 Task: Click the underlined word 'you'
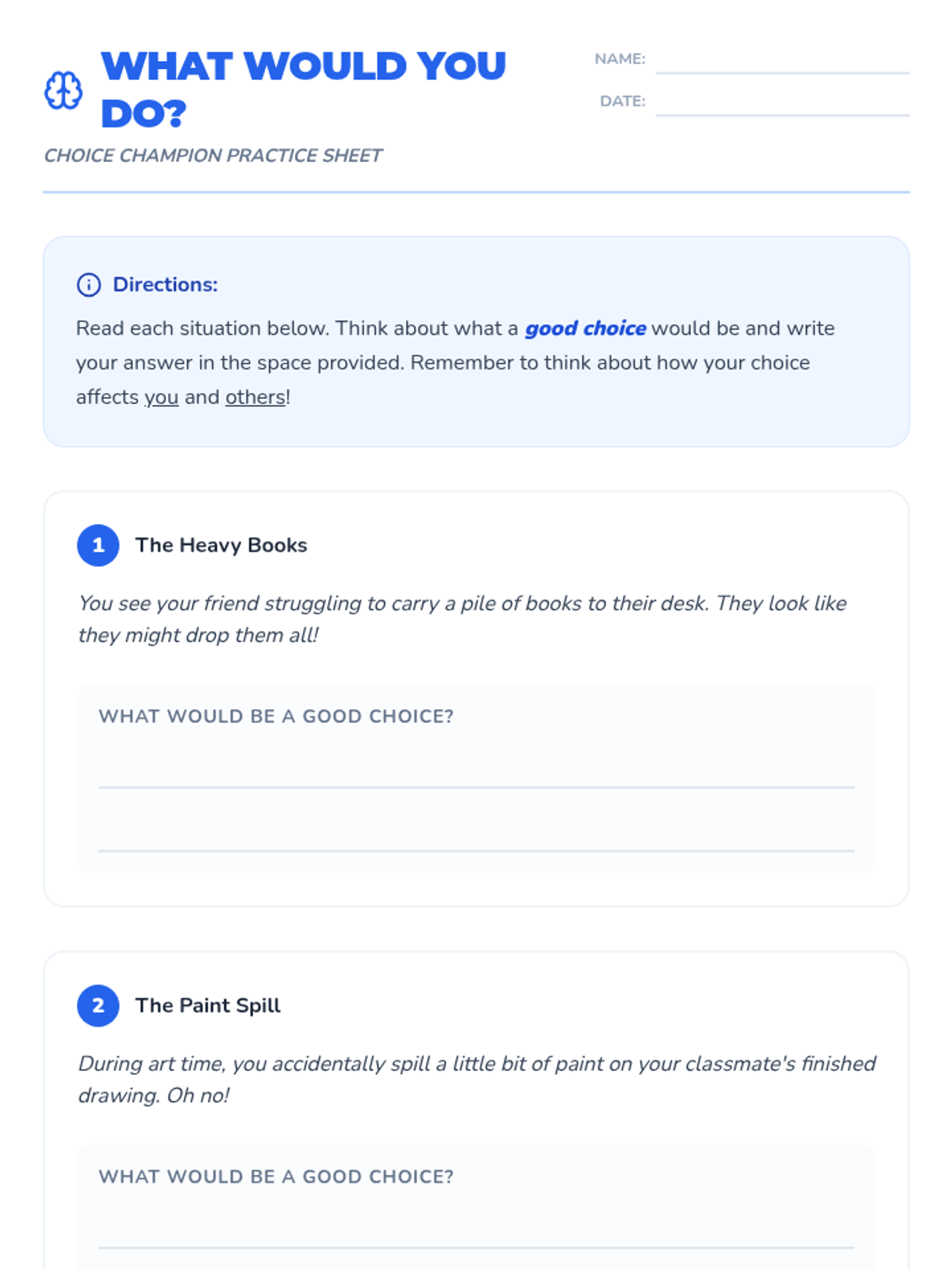point(161,397)
